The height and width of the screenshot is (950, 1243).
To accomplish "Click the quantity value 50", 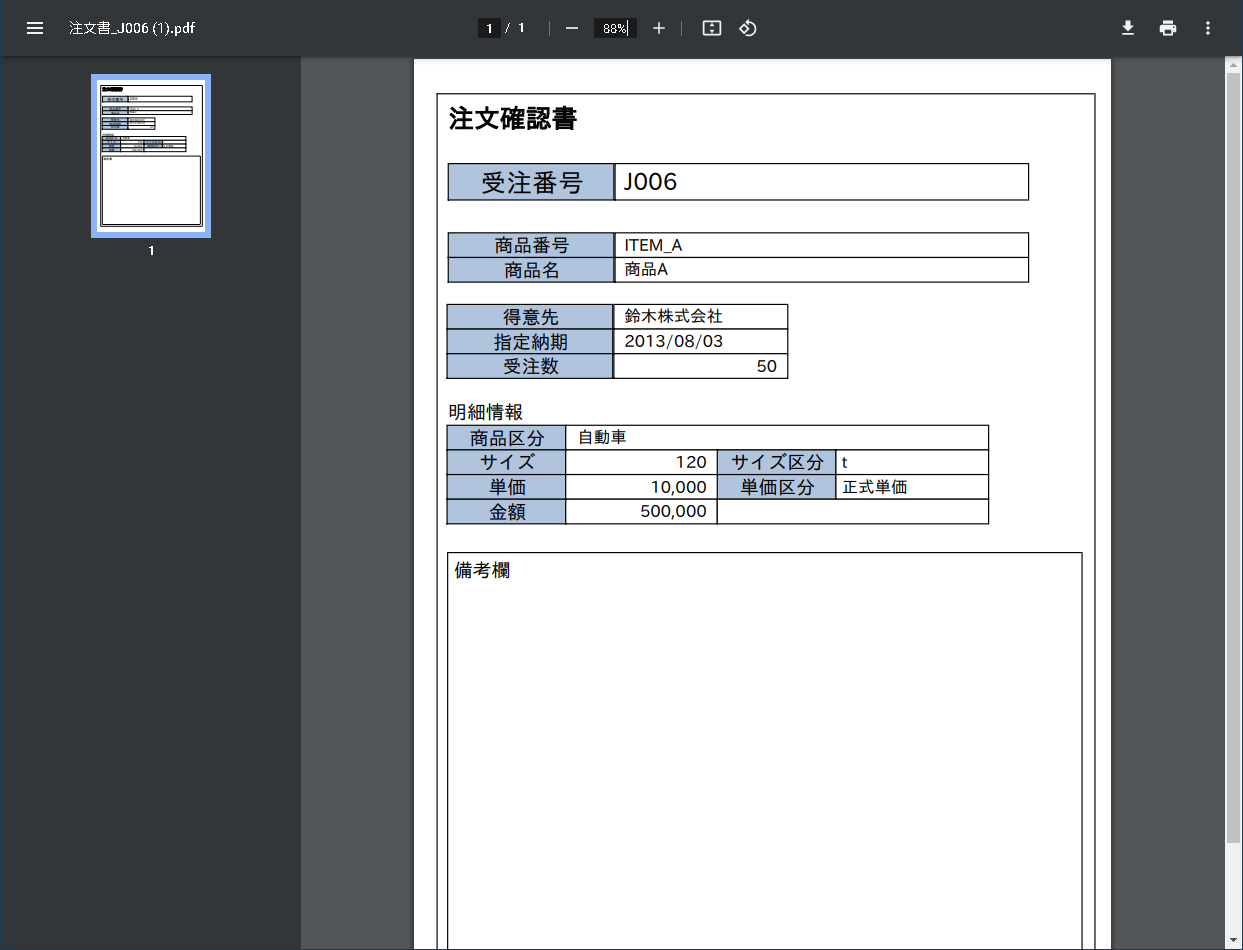I will pyautogui.click(x=767, y=366).
